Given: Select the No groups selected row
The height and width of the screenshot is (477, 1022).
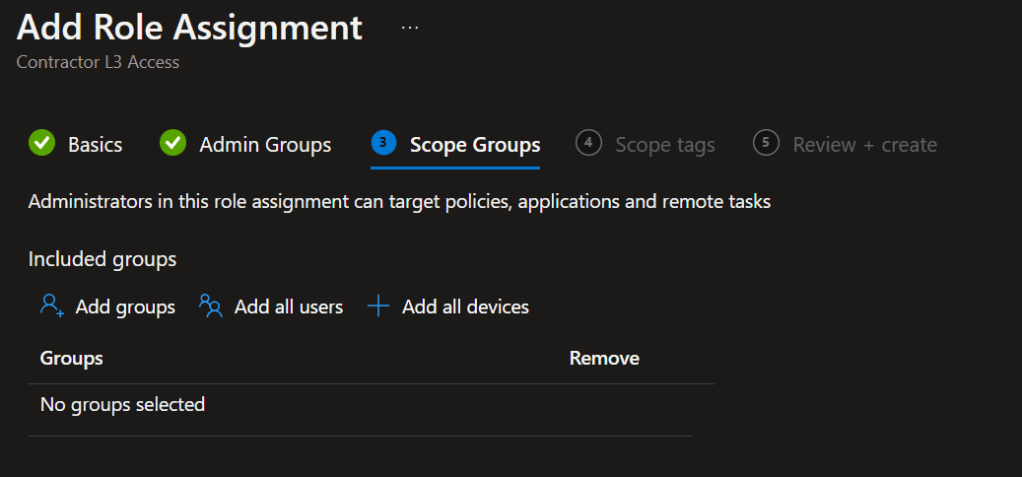Looking at the screenshot, I should (122, 405).
